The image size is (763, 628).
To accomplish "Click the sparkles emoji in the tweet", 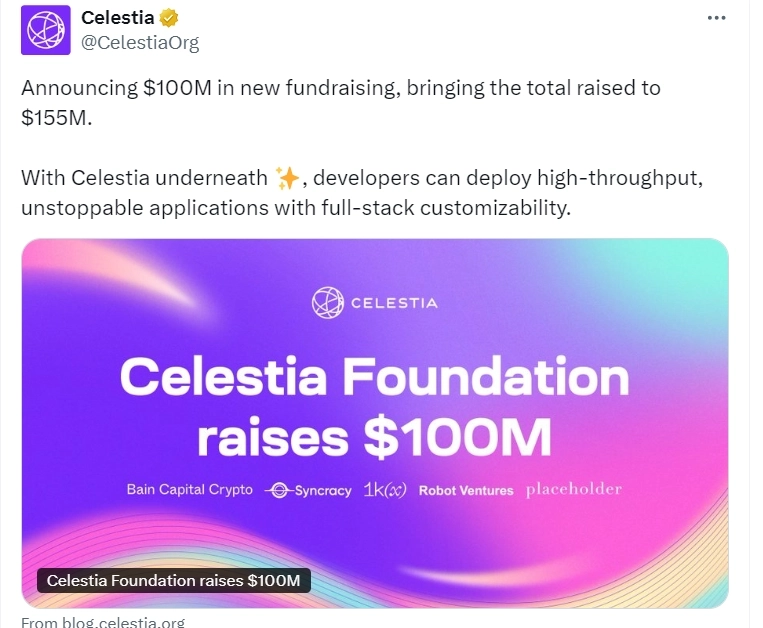I will 287,178.
